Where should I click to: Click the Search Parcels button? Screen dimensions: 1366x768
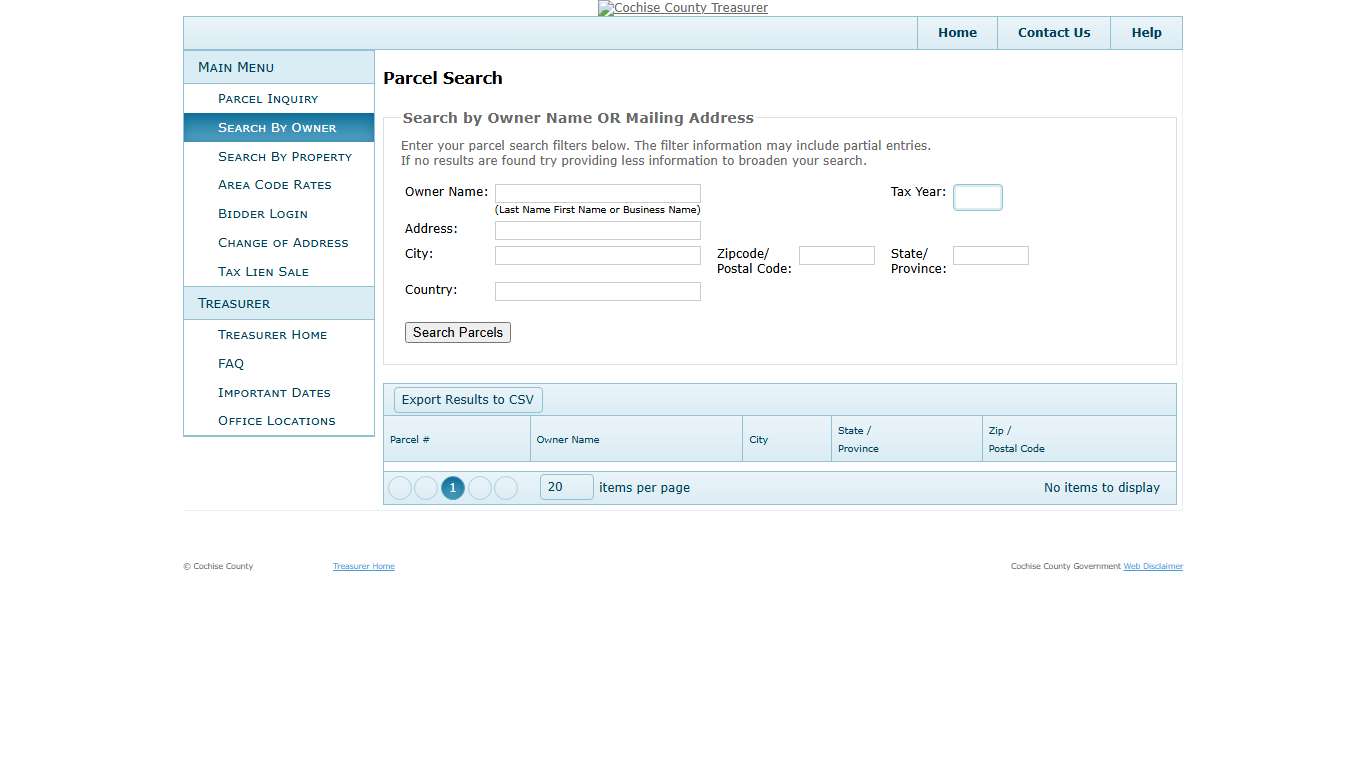click(x=457, y=332)
